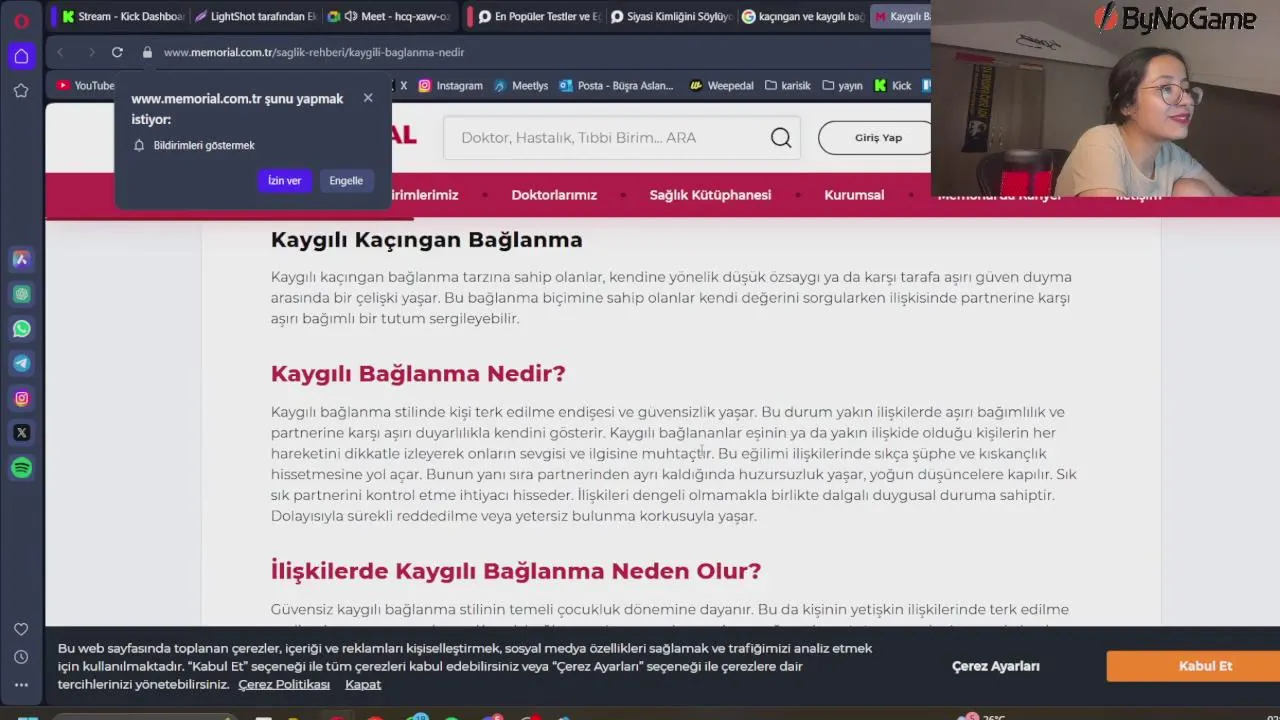Click the search magnifier icon
This screenshot has height=720, width=1280.
pos(781,138)
